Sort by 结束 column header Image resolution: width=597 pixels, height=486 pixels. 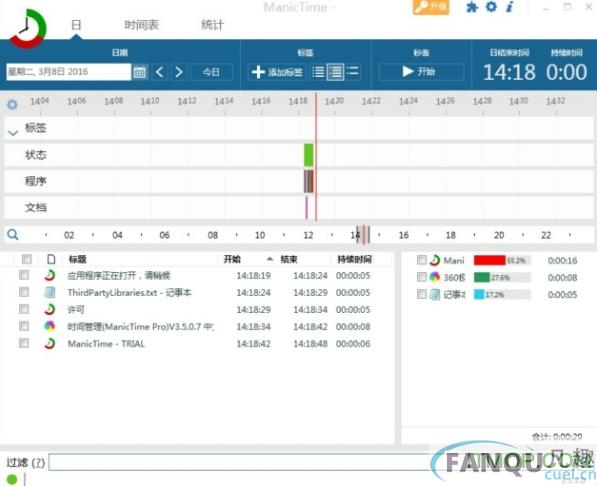(289, 259)
